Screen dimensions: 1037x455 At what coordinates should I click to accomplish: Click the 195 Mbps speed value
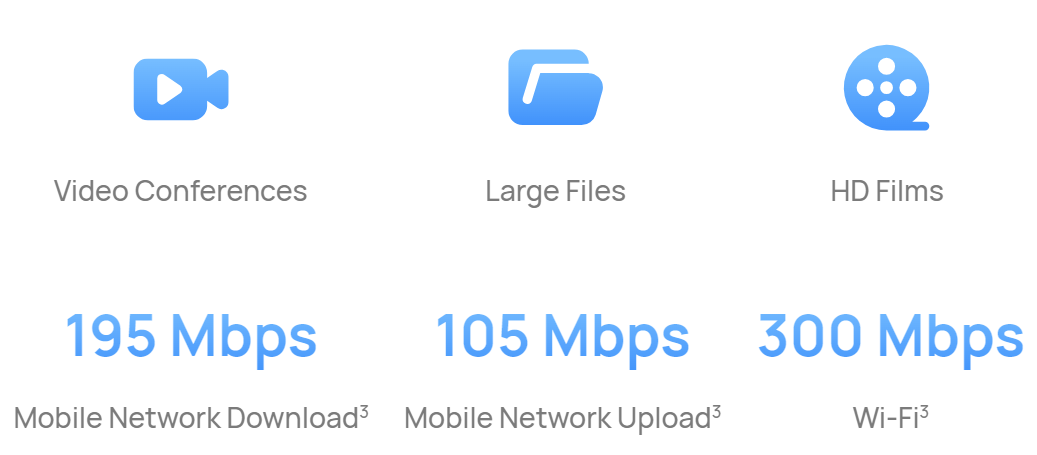click(191, 337)
